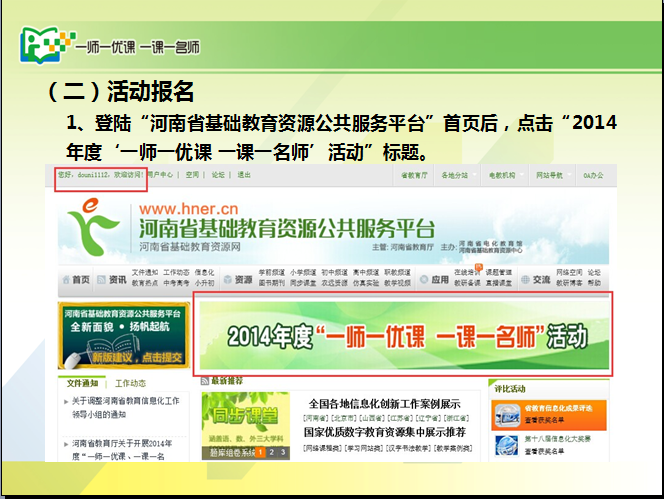This screenshot has width=664, height=499.
Task: Open 工作动态 under 资讯 menu
Action: [176, 272]
